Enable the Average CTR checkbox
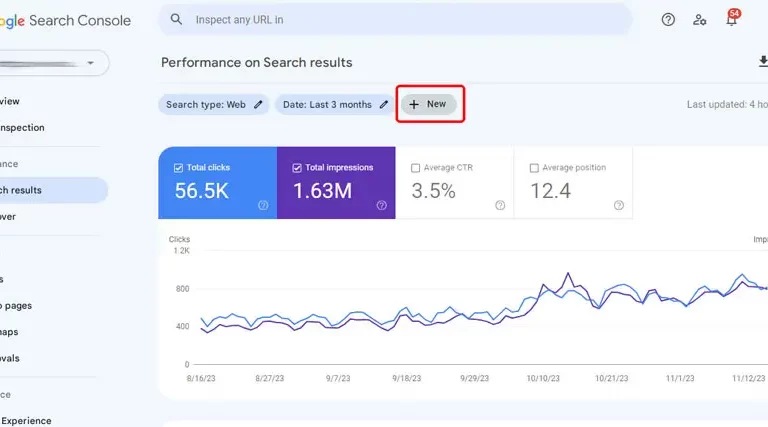This screenshot has width=768, height=427. click(x=416, y=168)
